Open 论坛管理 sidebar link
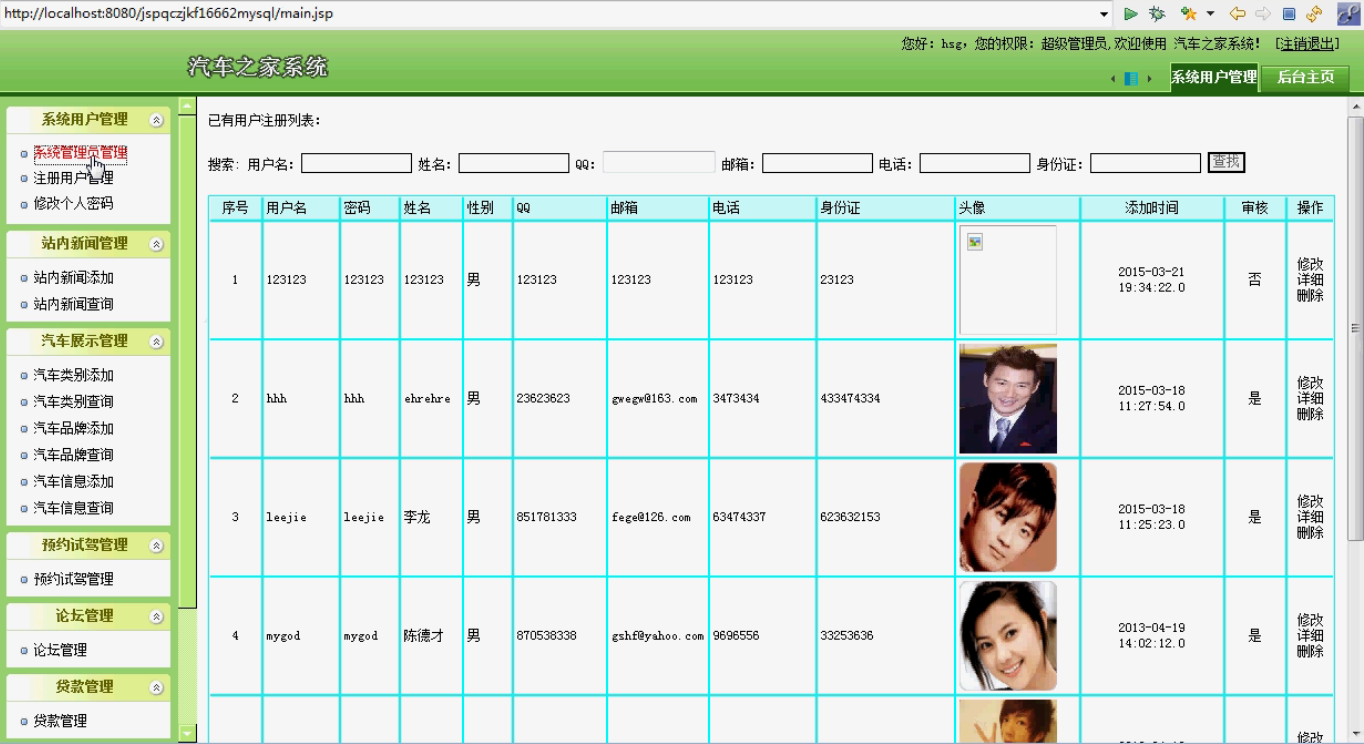The image size is (1364, 744). pos(60,650)
